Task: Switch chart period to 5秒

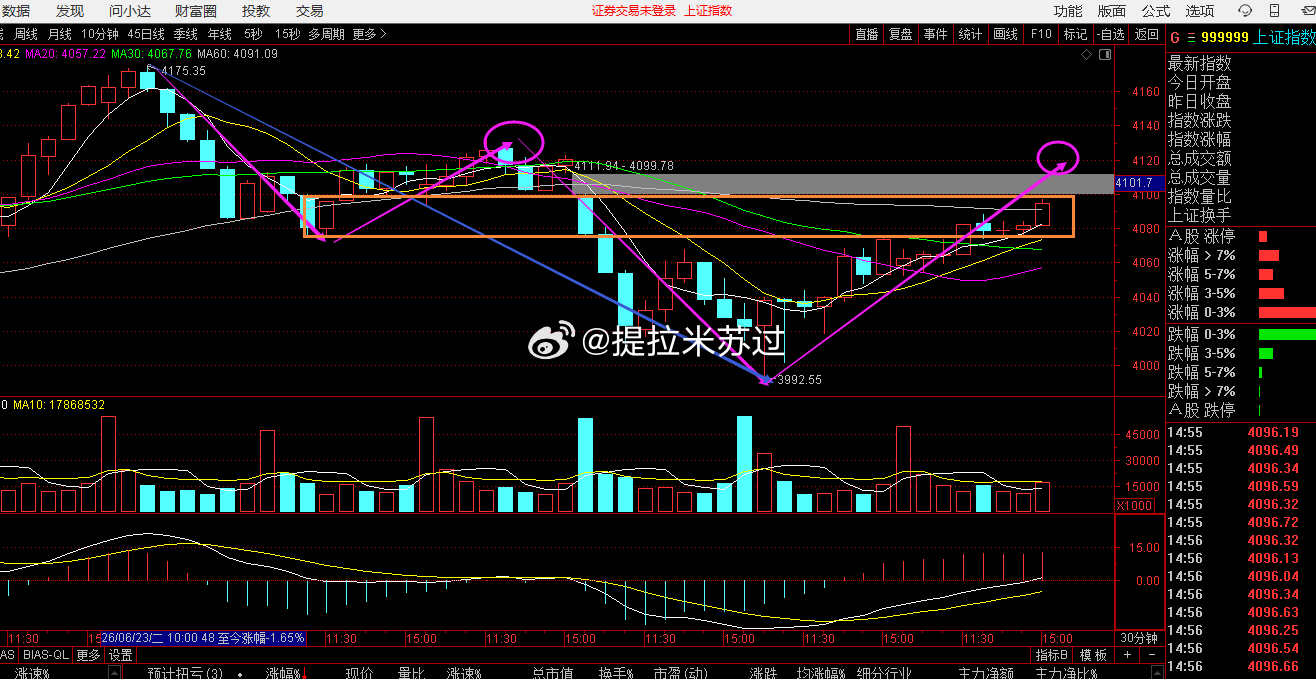Action: tap(254, 34)
